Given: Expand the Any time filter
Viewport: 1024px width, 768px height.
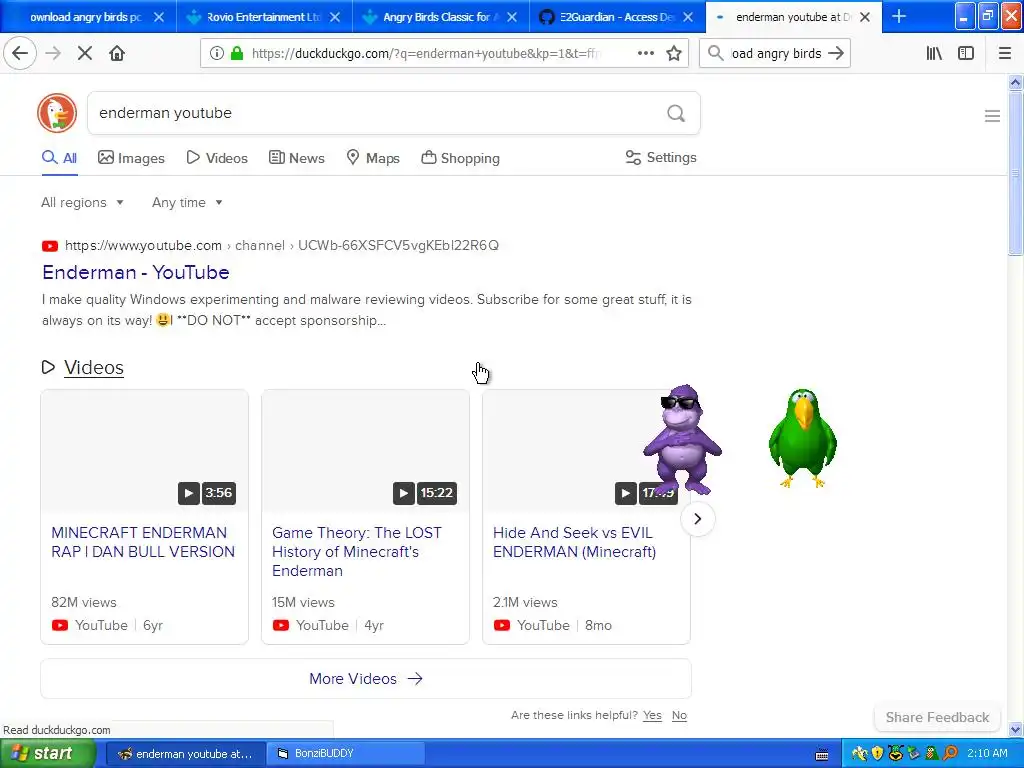Looking at the screenshot, I should [x=187, y=202].
